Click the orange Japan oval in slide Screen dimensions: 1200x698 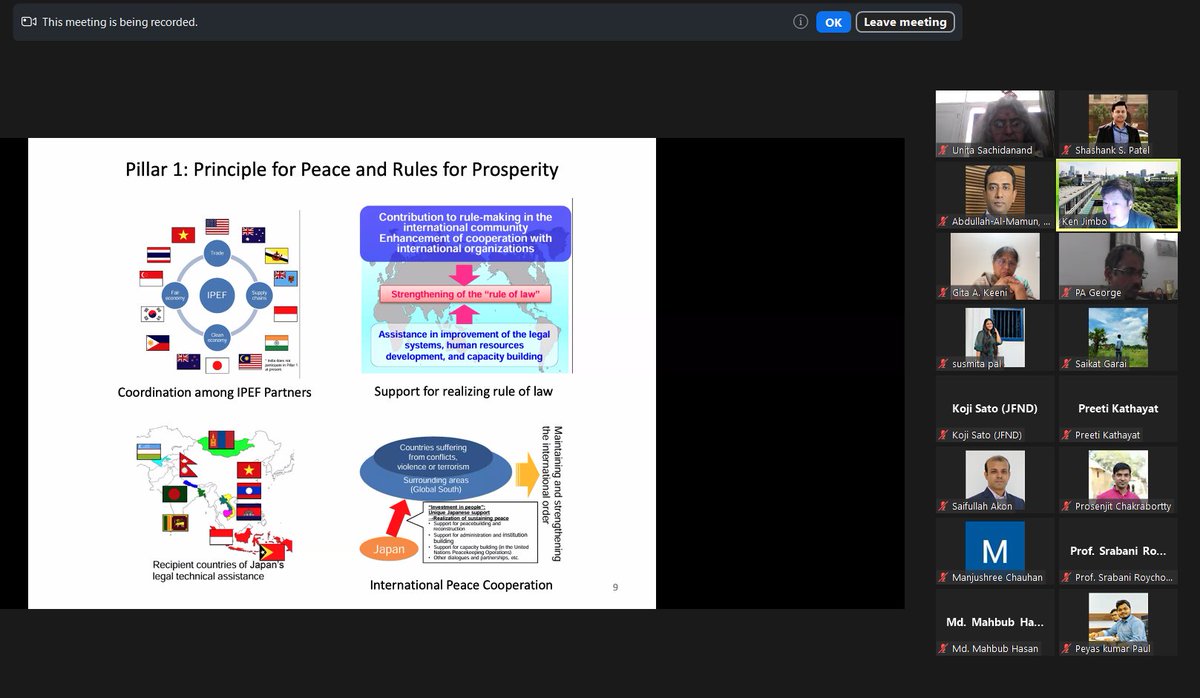point(389,549)
